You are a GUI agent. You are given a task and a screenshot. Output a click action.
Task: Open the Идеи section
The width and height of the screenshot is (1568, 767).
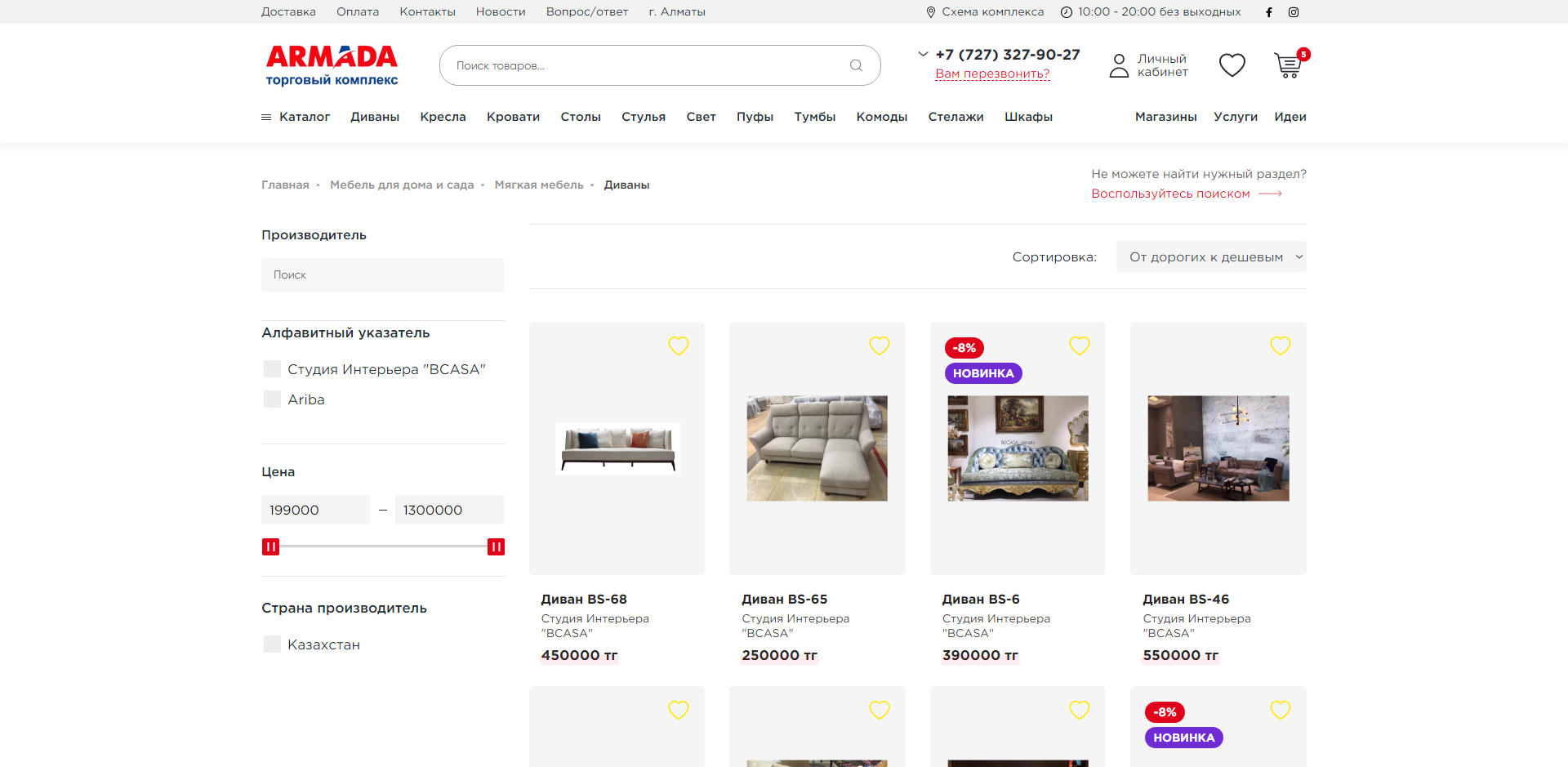1290,117
